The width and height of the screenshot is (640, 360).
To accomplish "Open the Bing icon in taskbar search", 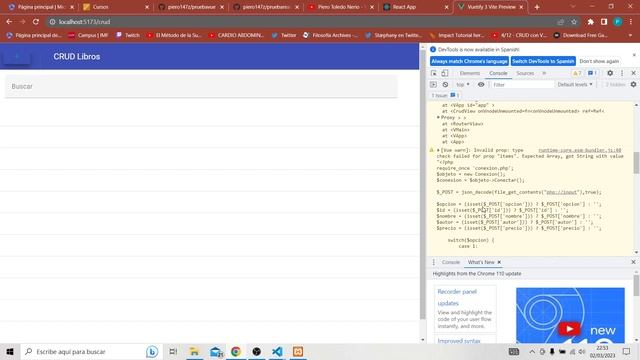I will 152,351.
